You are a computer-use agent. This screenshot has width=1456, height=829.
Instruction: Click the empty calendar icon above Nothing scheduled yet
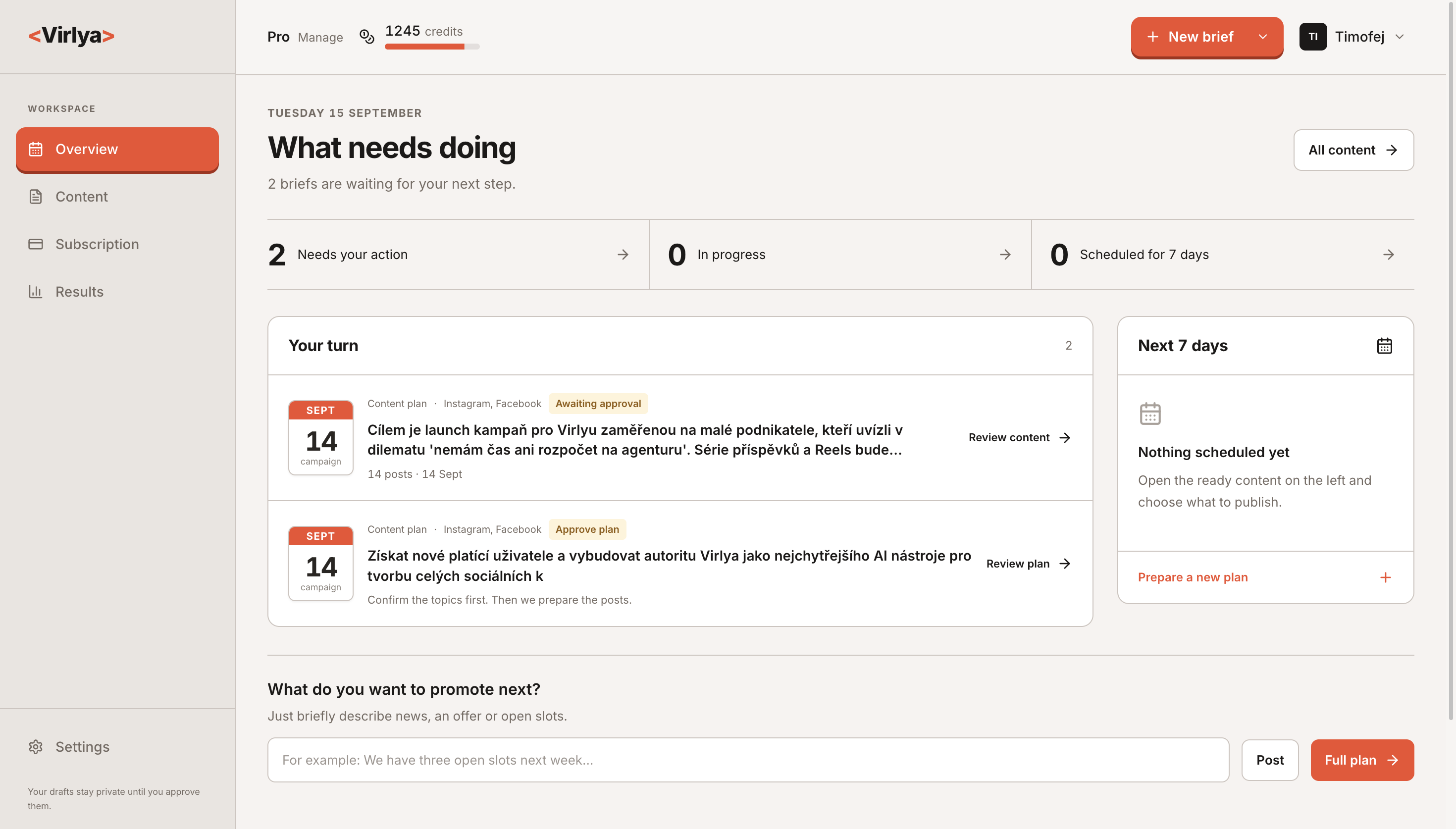pyautogui.click(x=1150, y=414)
